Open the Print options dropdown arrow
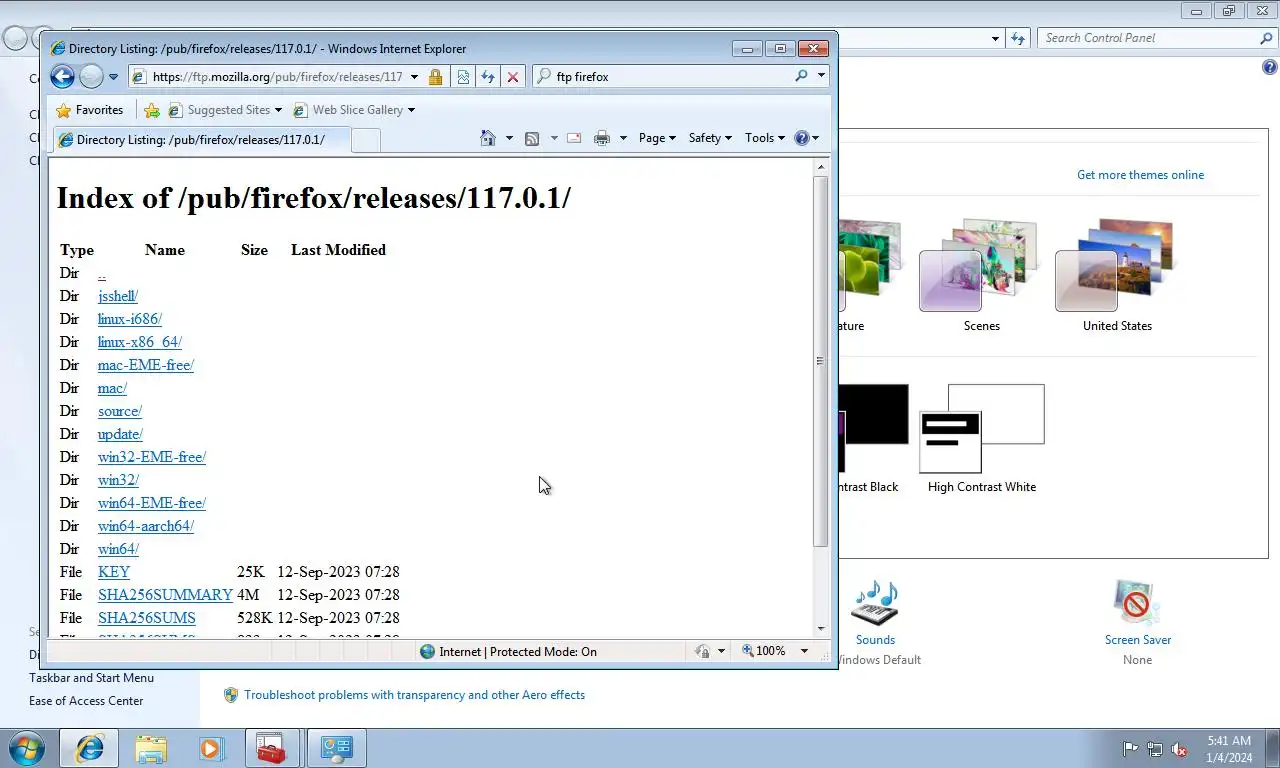The height and width of the screenshot is (768, 1280). pos(623,138)
